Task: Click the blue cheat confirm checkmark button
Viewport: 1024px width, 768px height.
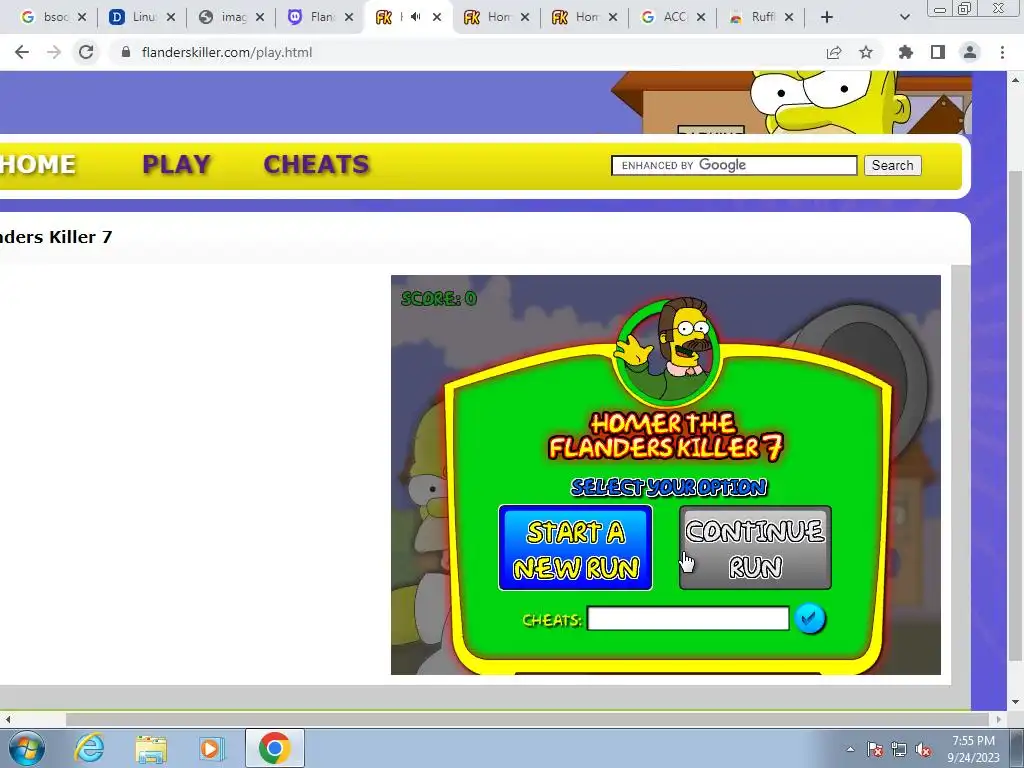Action: pyautogui.click(x=810, y=618)
